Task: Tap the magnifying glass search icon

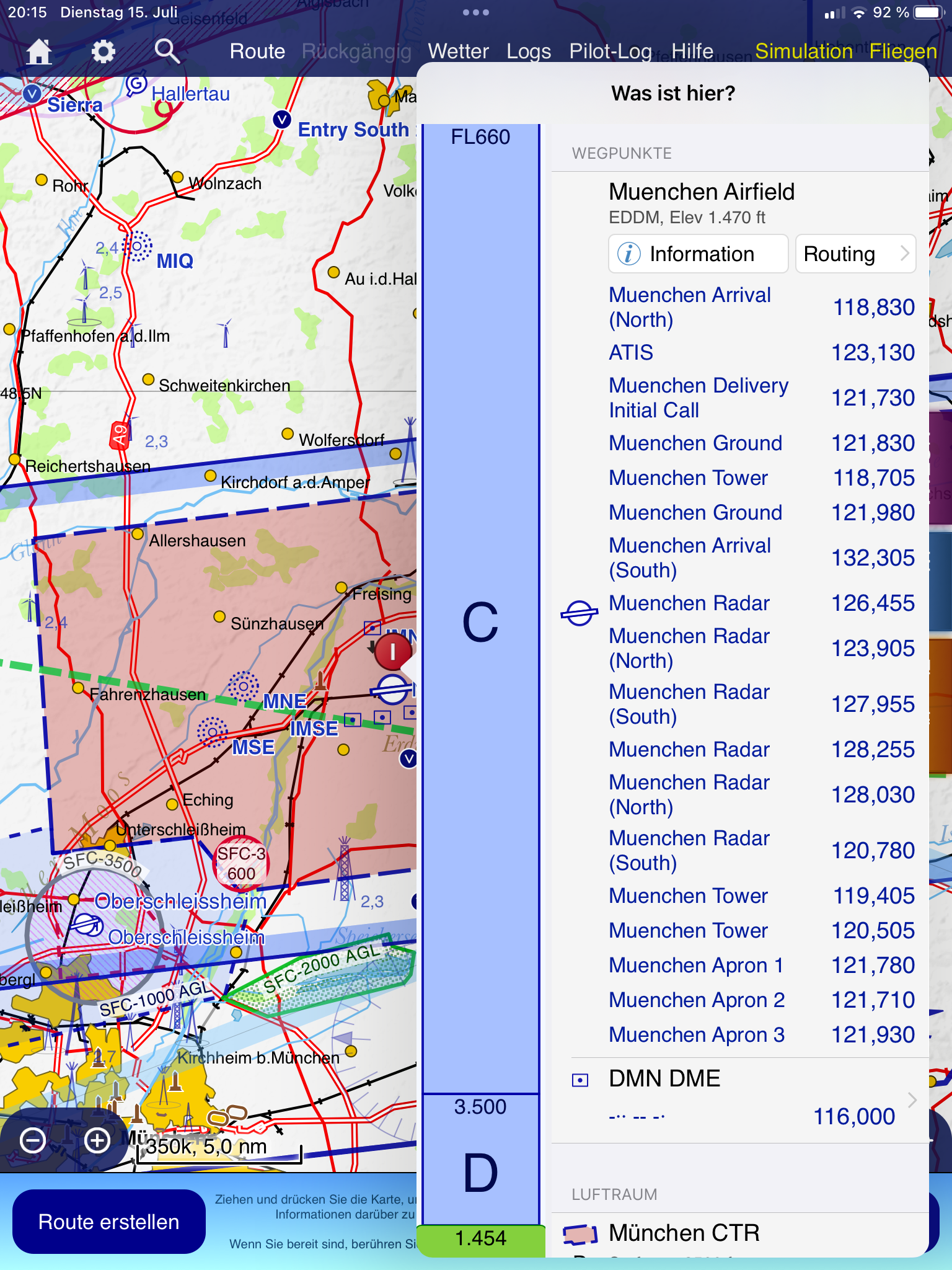Action: (166, 51)
